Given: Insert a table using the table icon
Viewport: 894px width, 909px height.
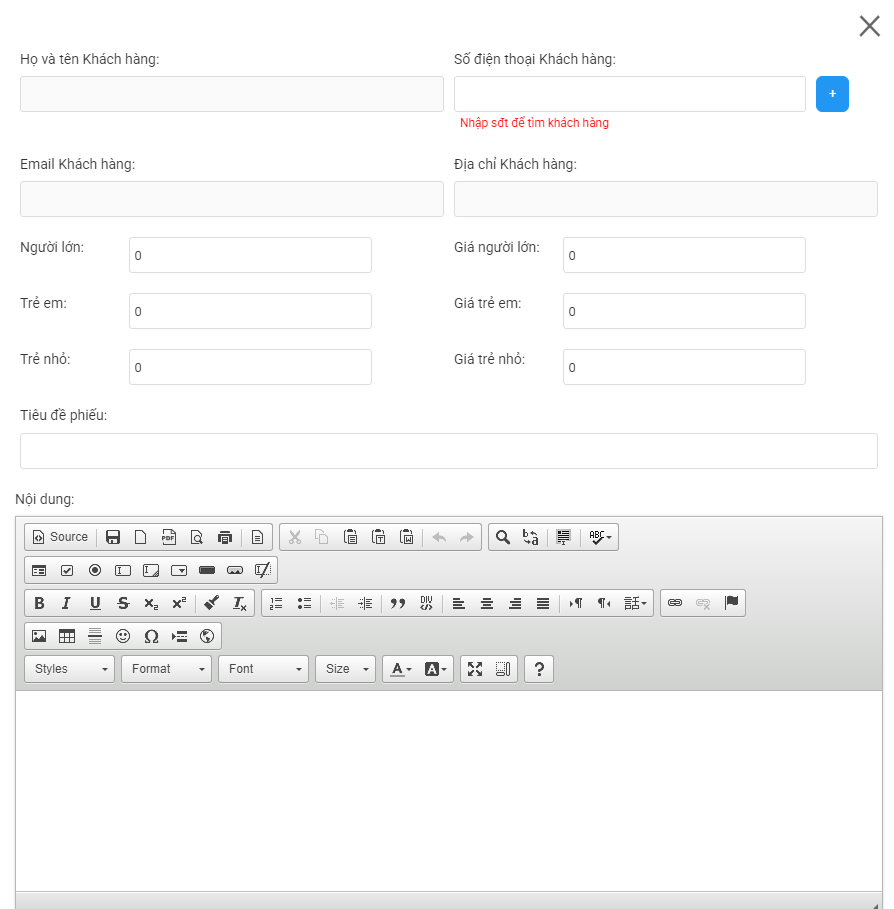Looking at the screenshot, I should point(67,636).
